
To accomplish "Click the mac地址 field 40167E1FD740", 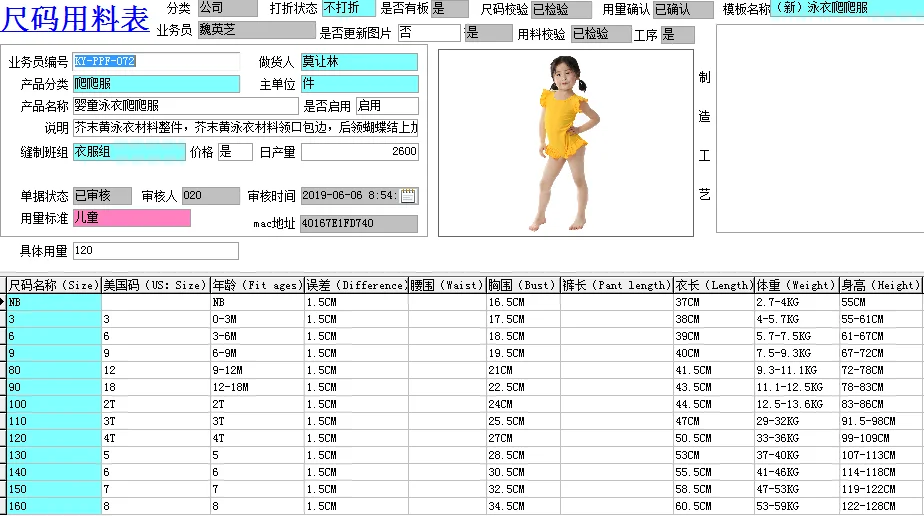I will (x=359, y=223).
